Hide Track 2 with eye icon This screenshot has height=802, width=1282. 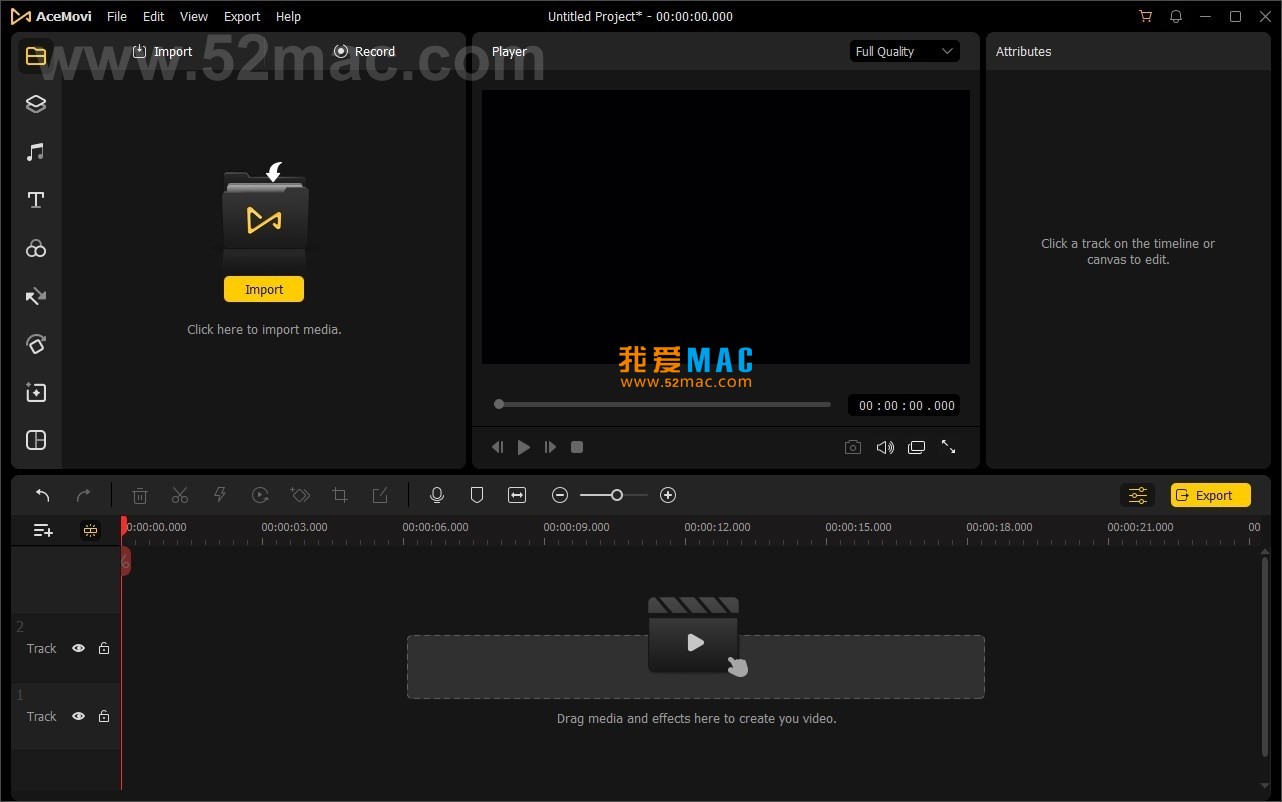click(78, 648)
